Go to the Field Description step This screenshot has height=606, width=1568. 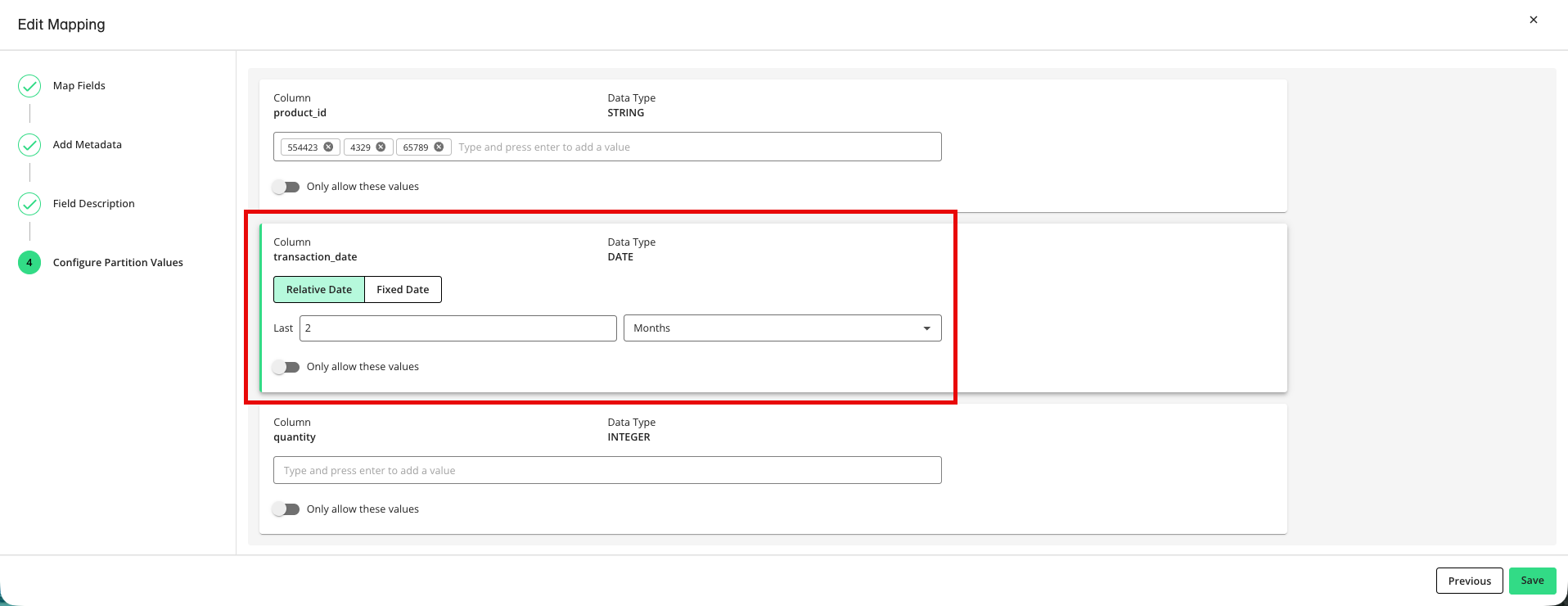point(94,204)
